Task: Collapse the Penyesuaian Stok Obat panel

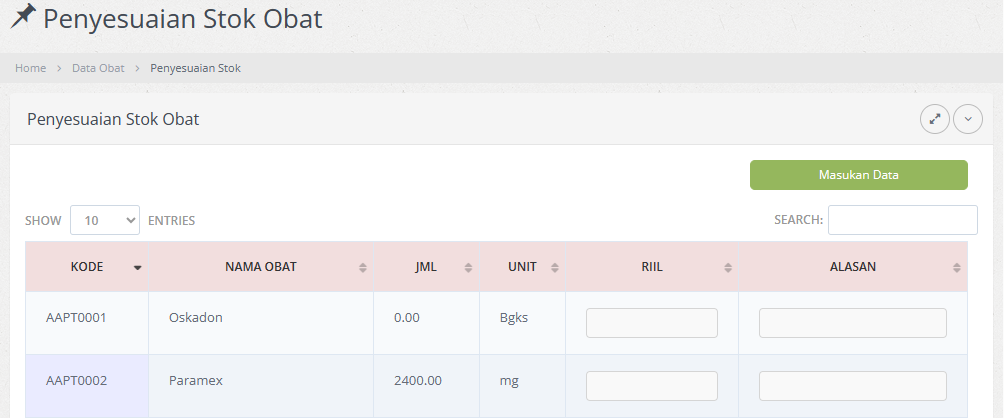Action: 968,119
